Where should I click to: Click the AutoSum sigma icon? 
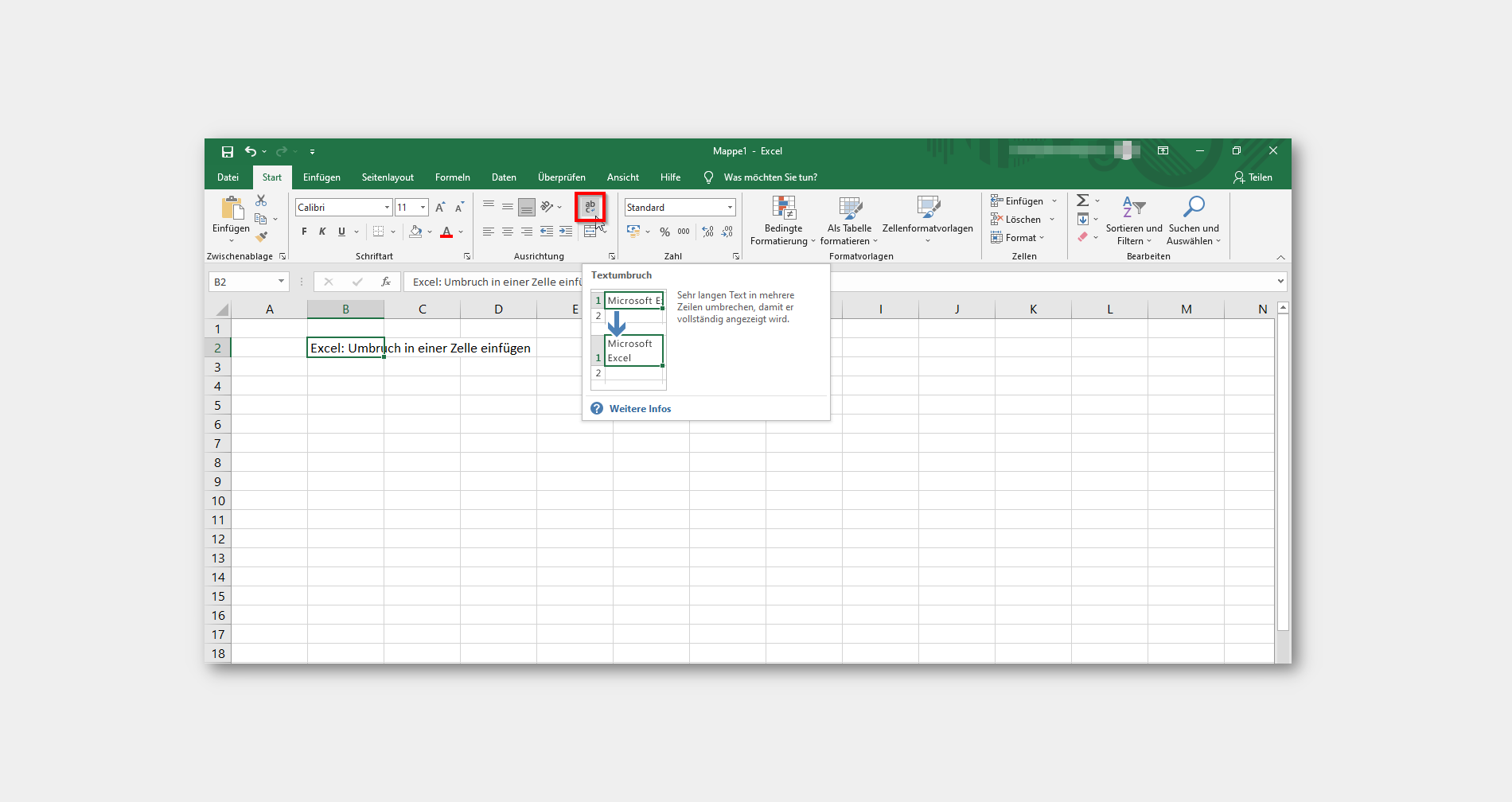pyautogui.click(x=1083, y=200)
